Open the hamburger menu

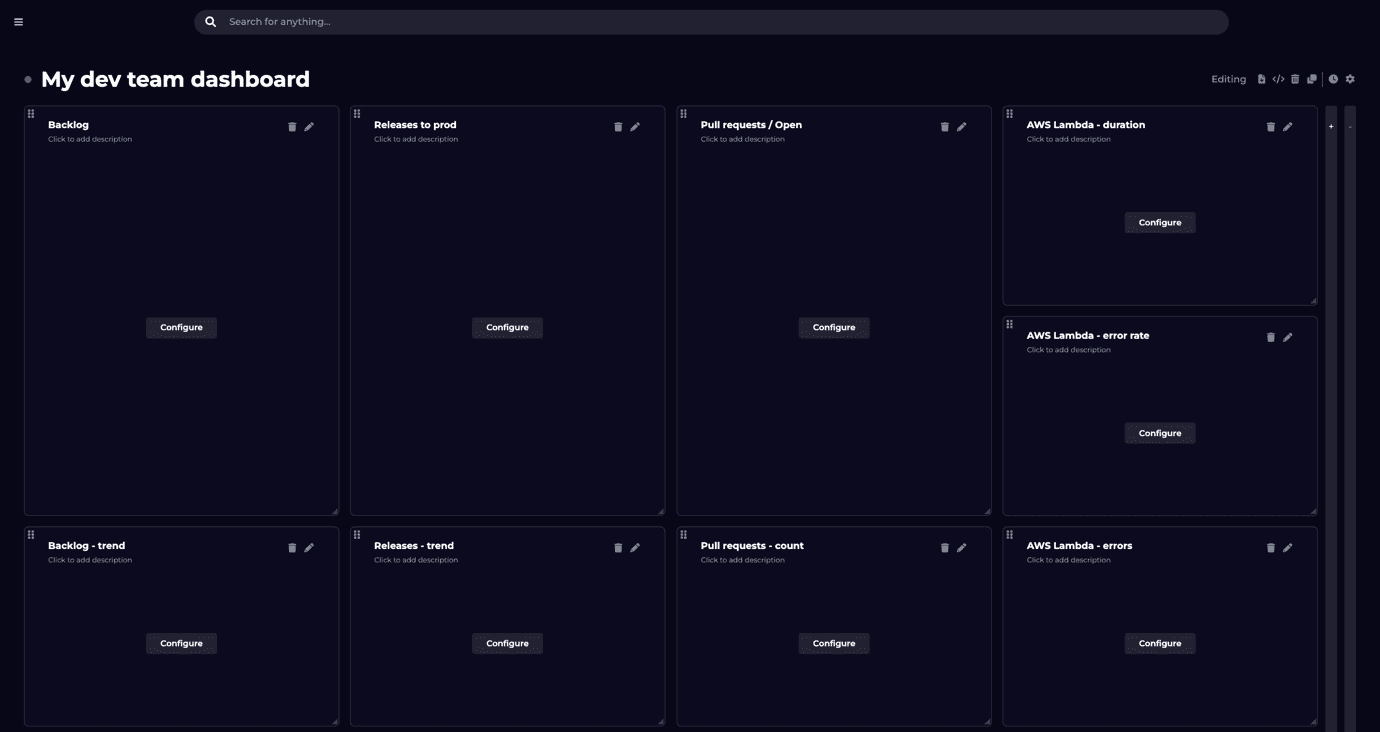click(18, 22)
